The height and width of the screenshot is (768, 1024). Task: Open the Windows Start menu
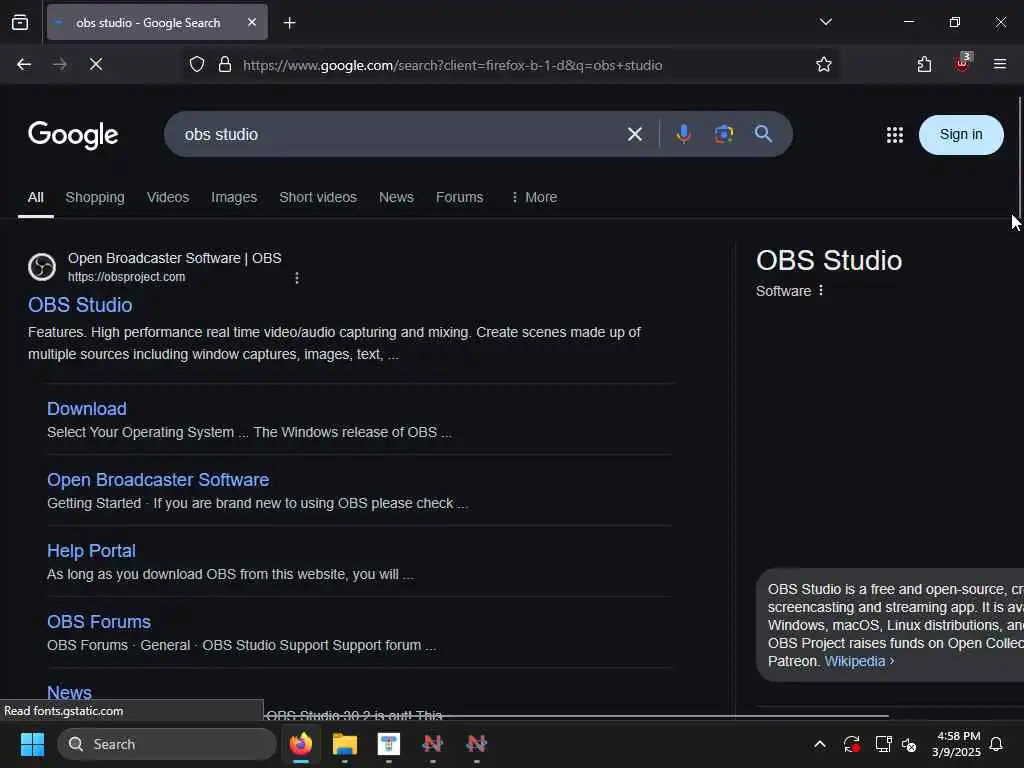tap(32, 744)
